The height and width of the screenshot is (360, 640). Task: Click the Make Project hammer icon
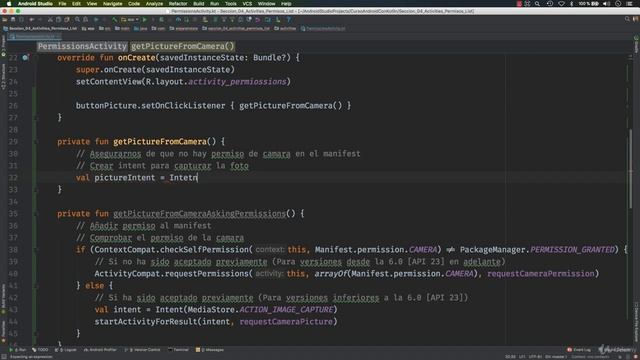pos(115,19)
